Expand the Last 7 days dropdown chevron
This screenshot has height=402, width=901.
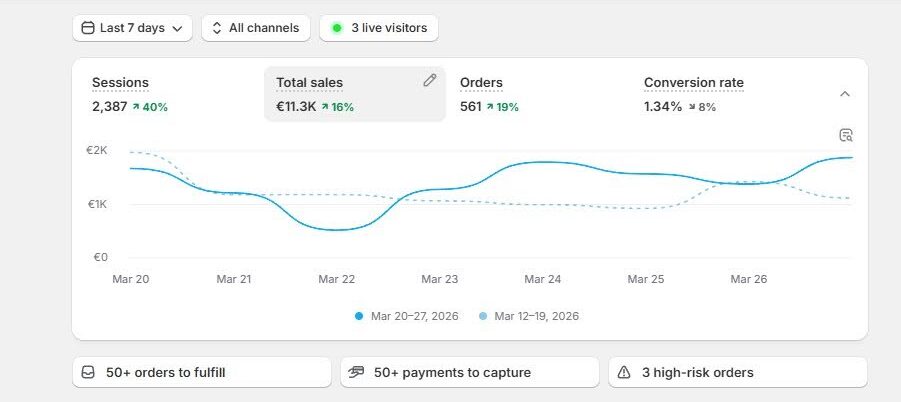click(177, 29)
